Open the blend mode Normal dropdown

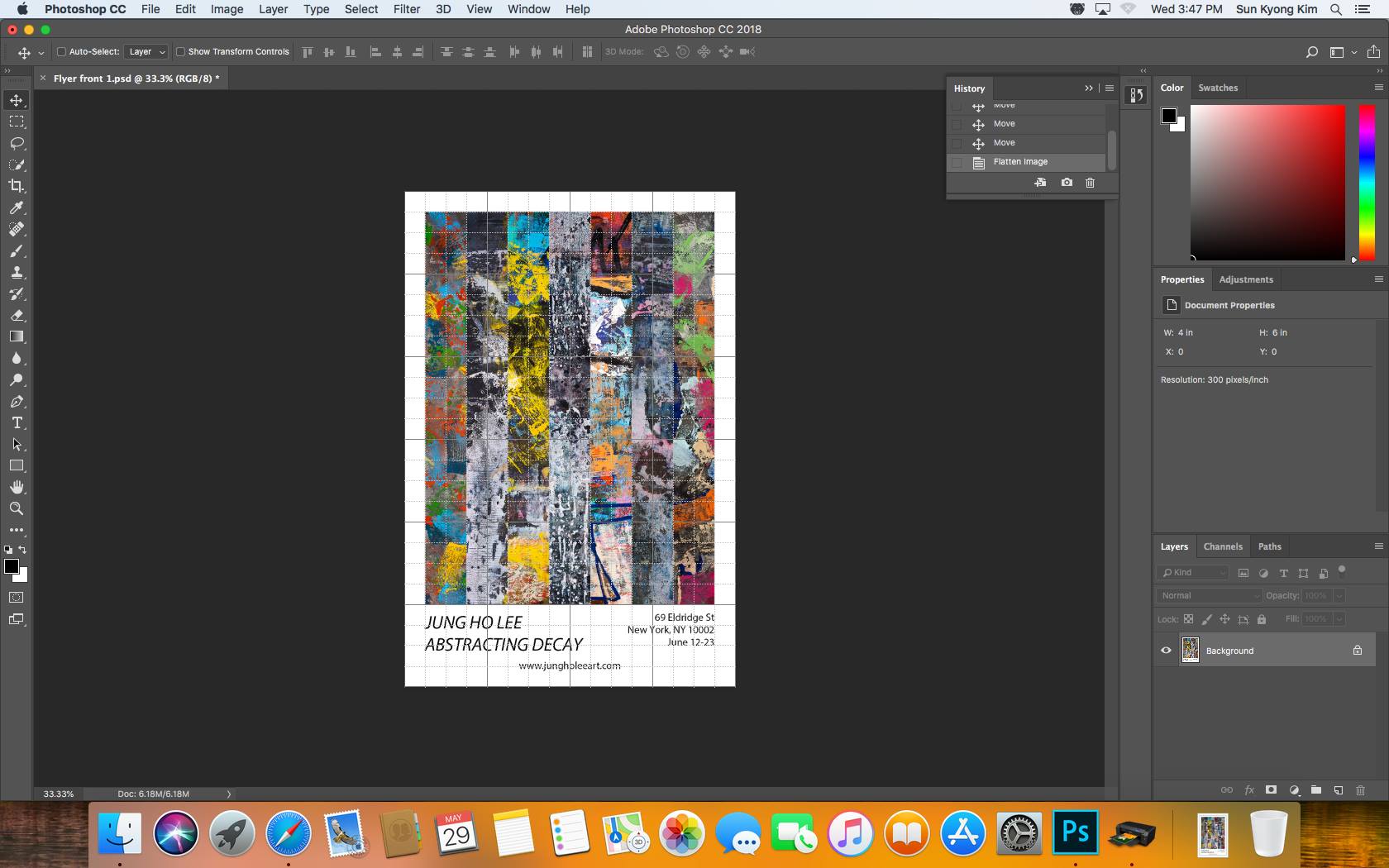point(1208,595)
